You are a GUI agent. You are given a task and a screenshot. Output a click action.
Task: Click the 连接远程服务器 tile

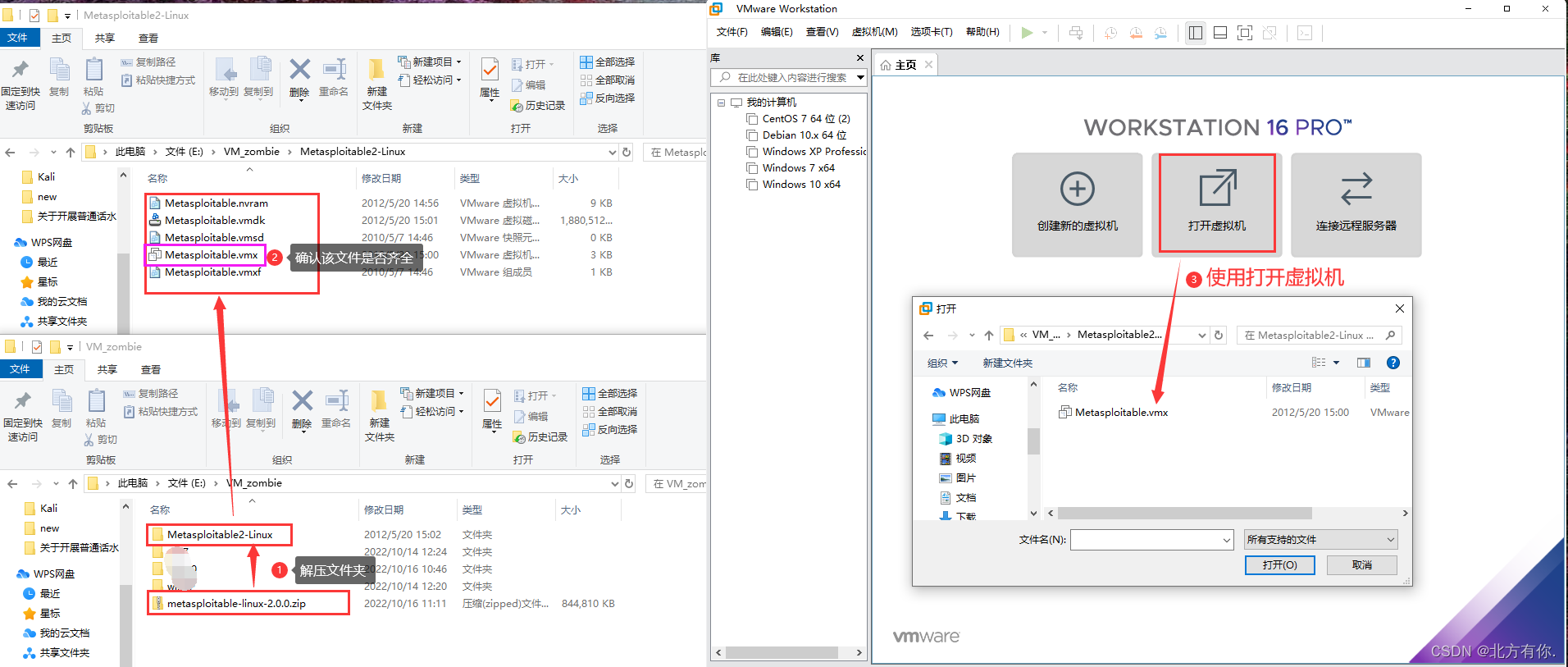(1356, 205)
